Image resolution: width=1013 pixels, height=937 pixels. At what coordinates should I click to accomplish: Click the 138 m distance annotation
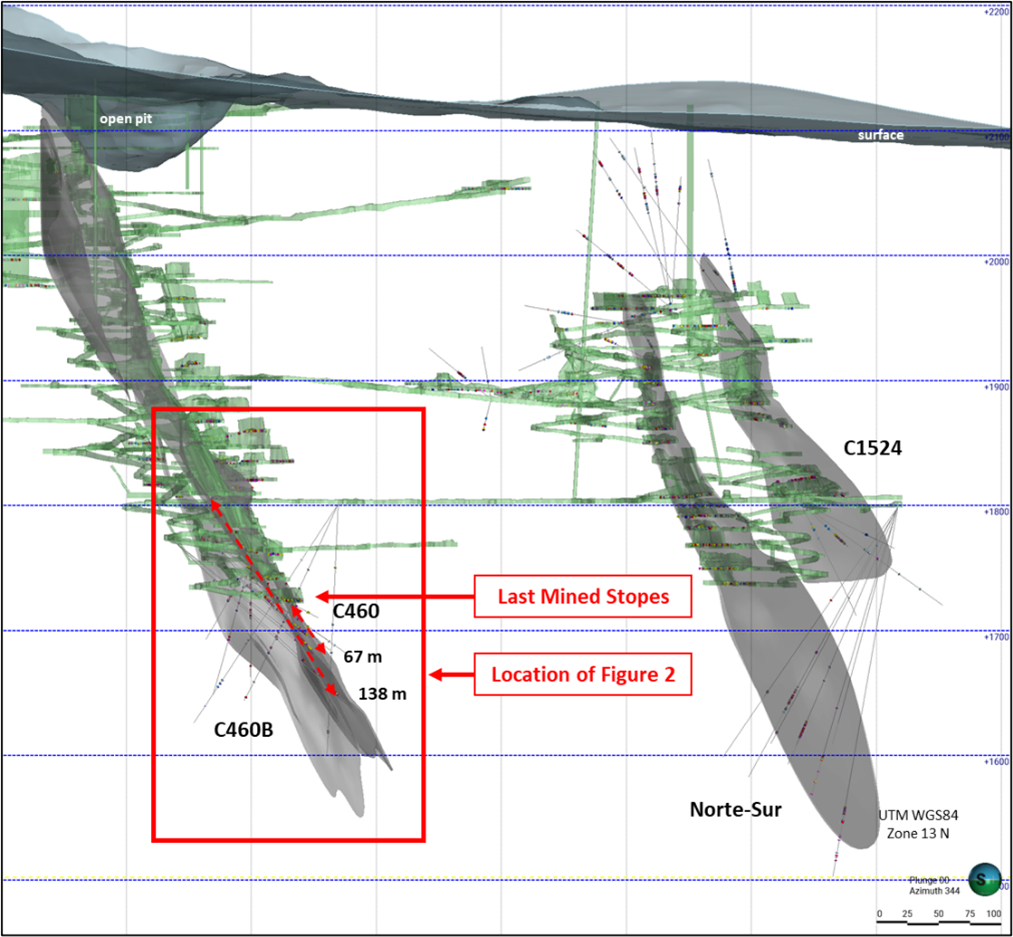[381, 693]
